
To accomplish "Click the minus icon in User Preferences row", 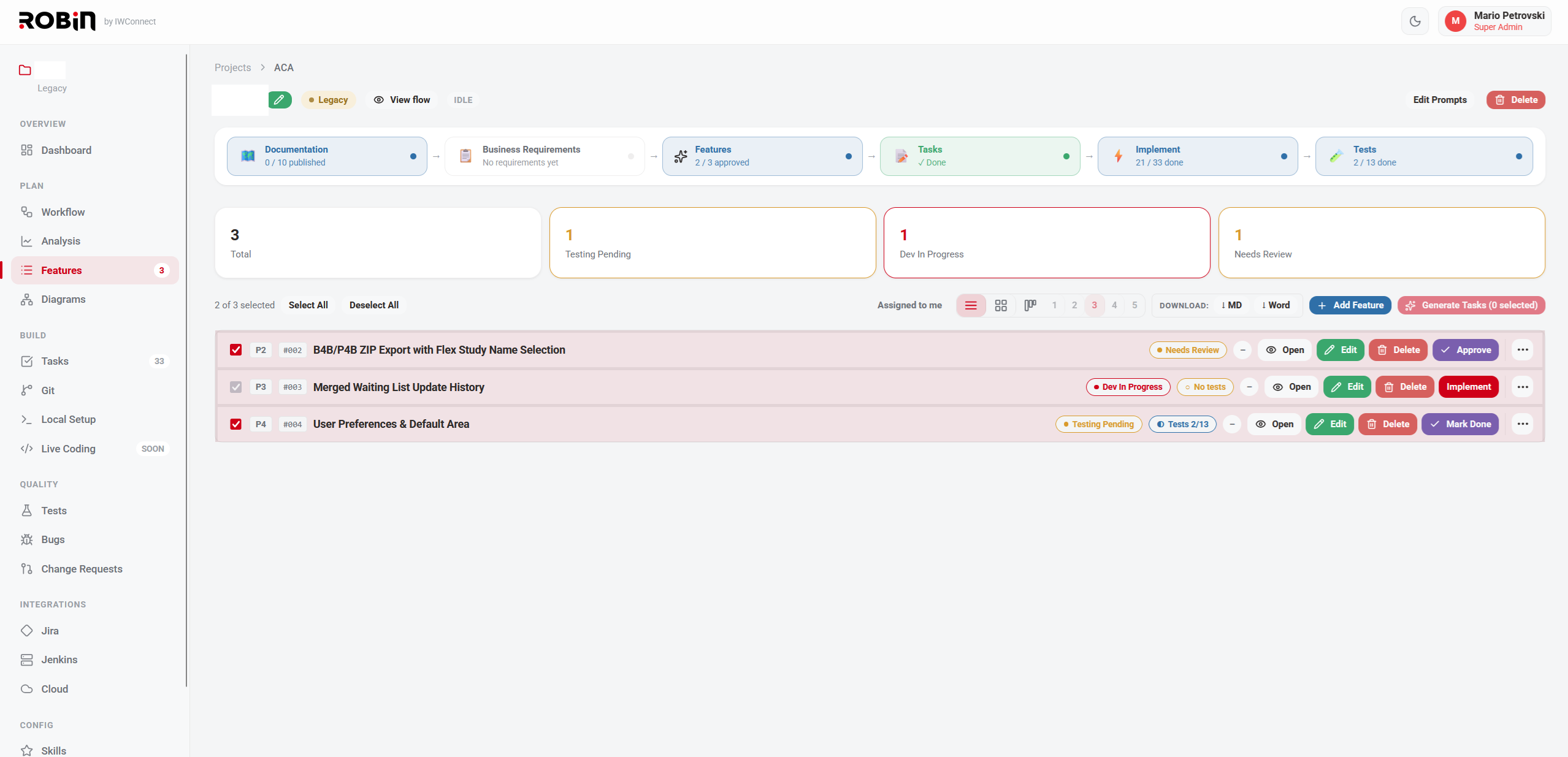I will click(1232, 424).
